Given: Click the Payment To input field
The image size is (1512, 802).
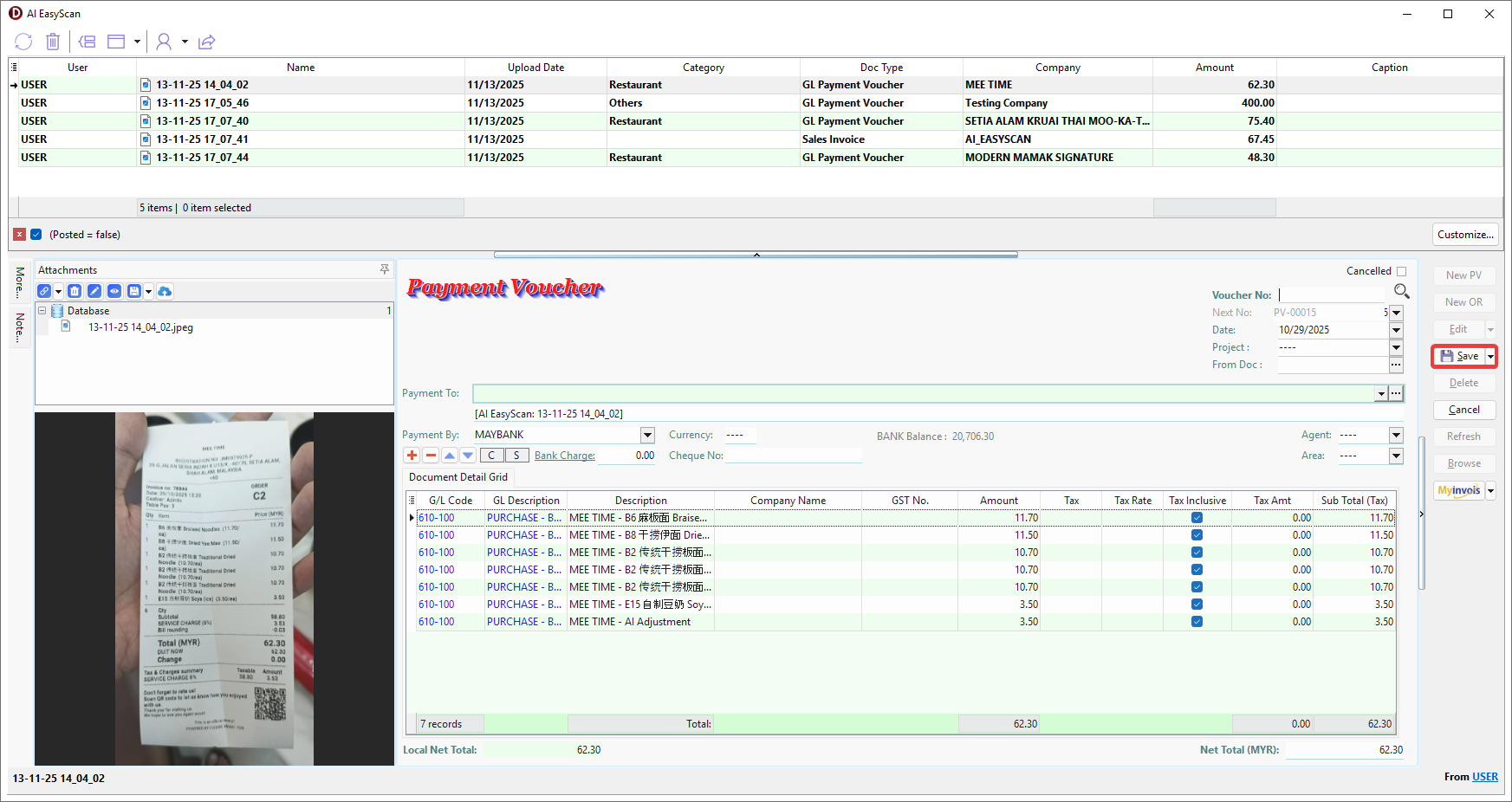Looking at the screenshot, I should [923, 393].
